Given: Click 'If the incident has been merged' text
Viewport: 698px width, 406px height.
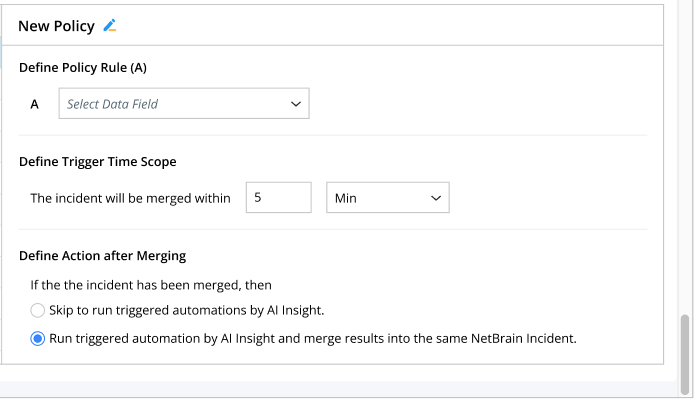Looking at the screenshot, I should pos(152,284).
